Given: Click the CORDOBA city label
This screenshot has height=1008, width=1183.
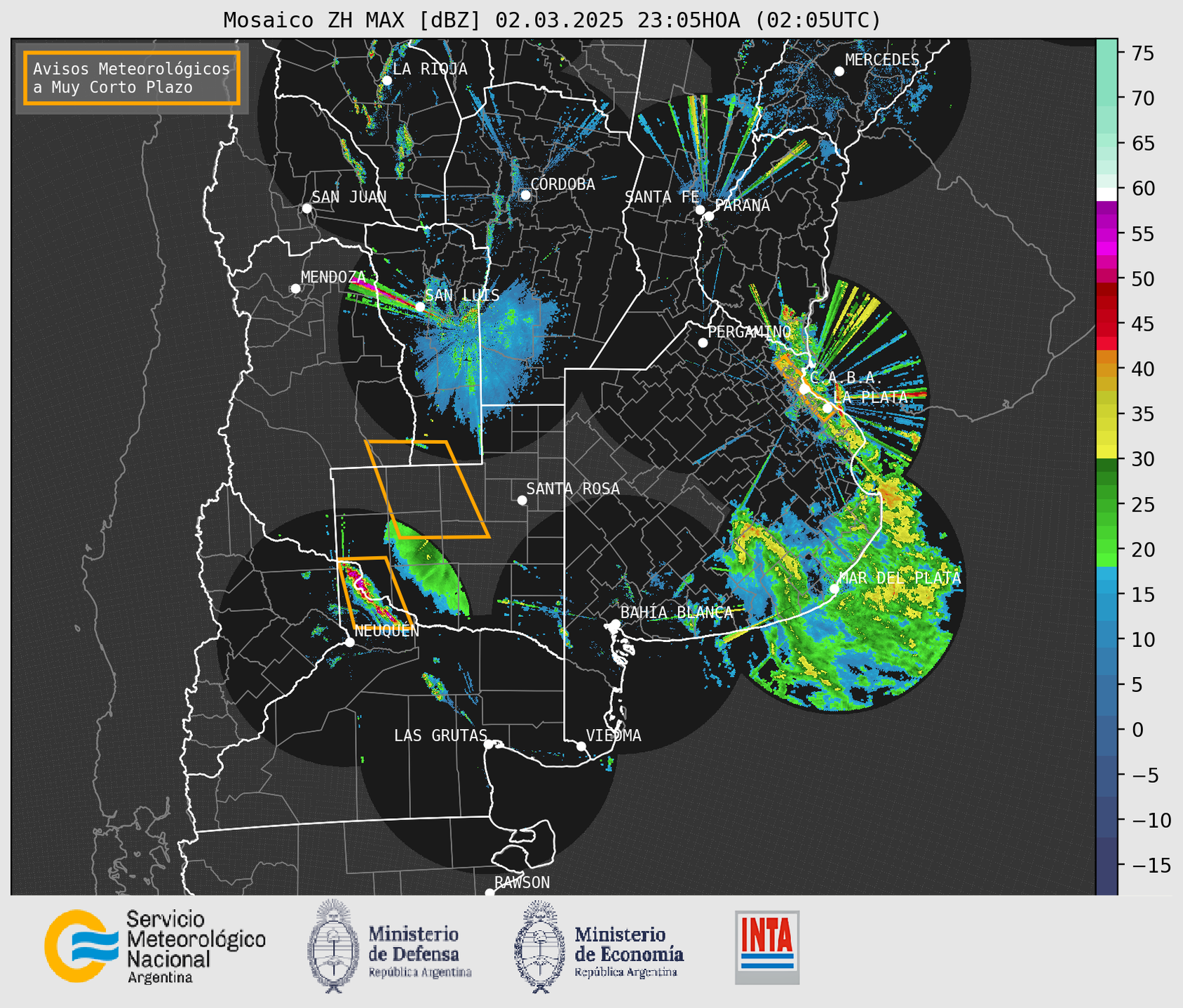Looking at the screenshot, I should tap(562, 184).
